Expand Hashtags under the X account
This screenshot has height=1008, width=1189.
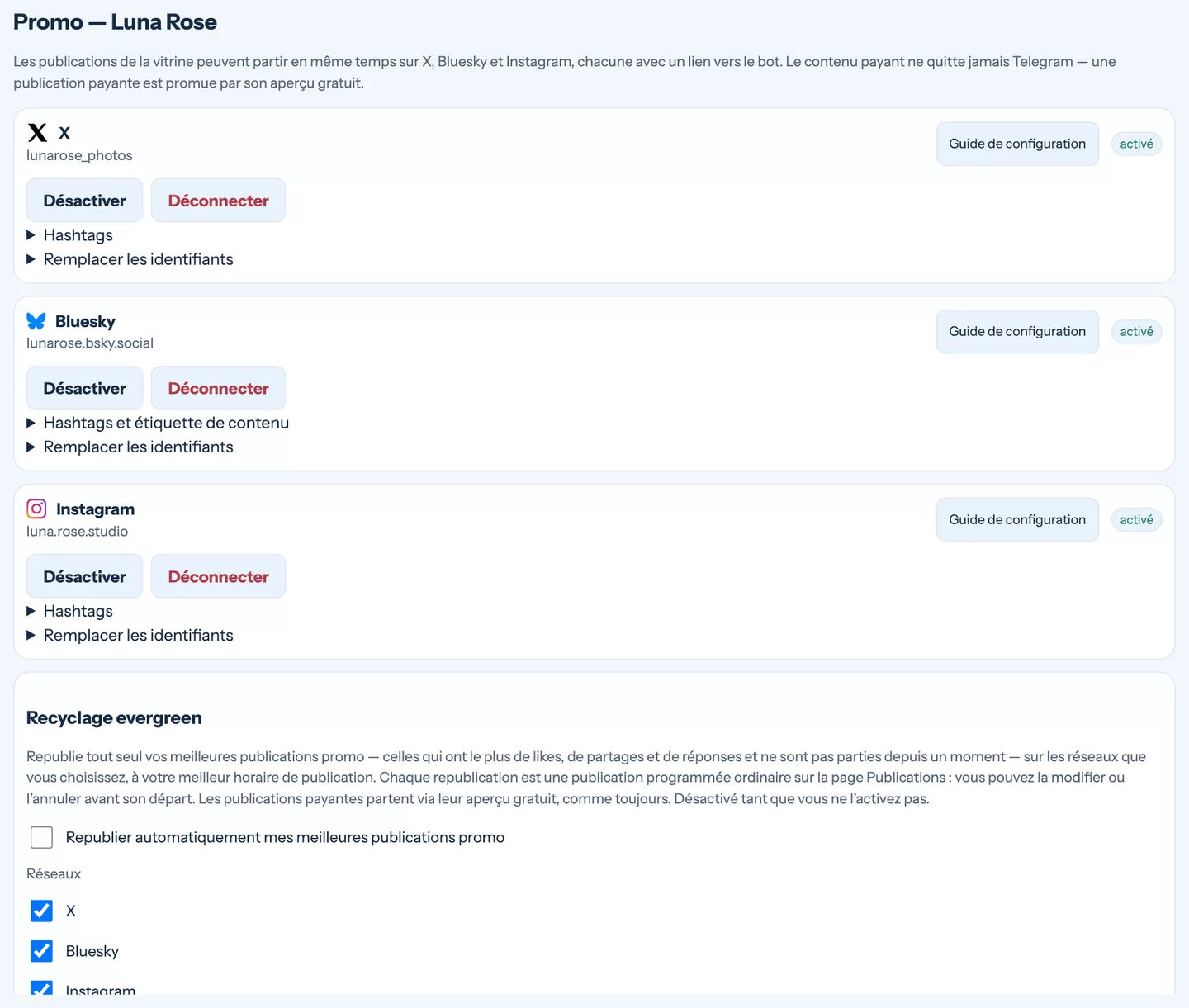coord(70,235)
